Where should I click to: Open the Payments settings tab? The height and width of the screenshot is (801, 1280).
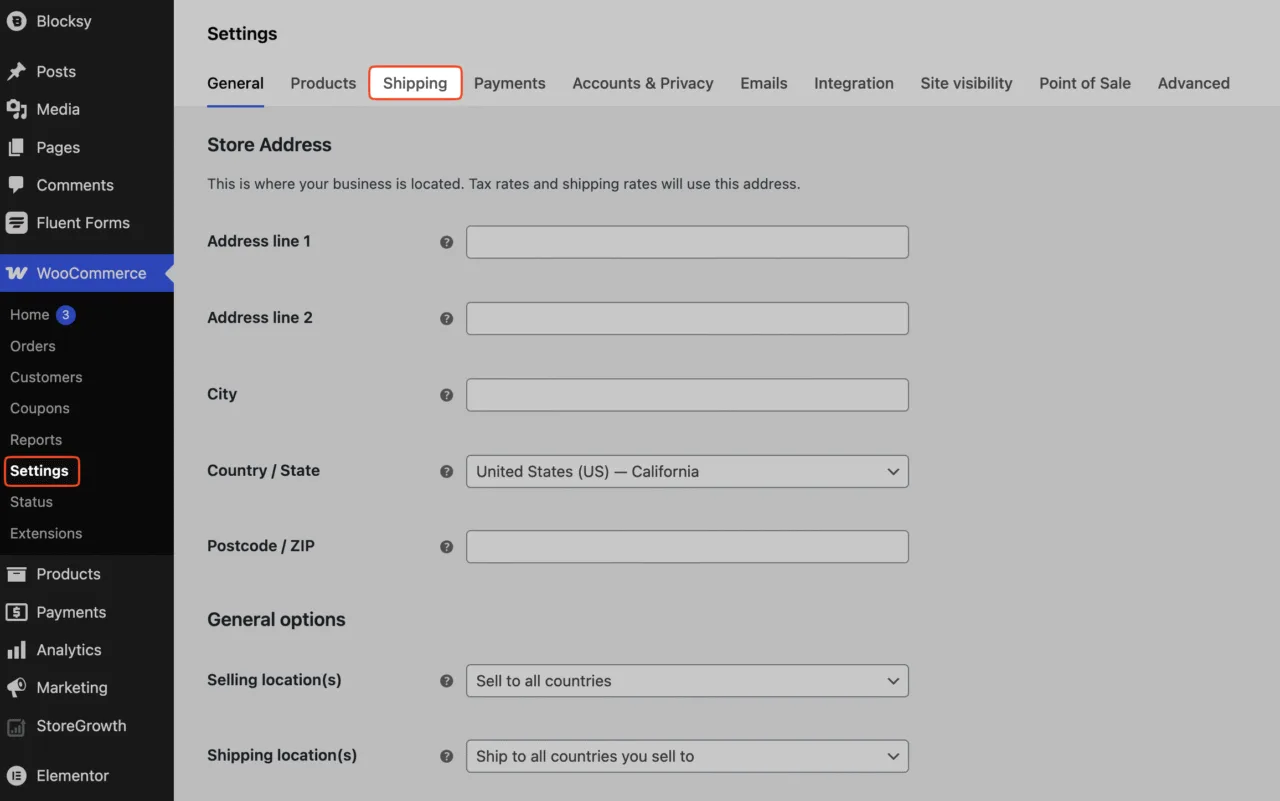(x=510, y=83)
